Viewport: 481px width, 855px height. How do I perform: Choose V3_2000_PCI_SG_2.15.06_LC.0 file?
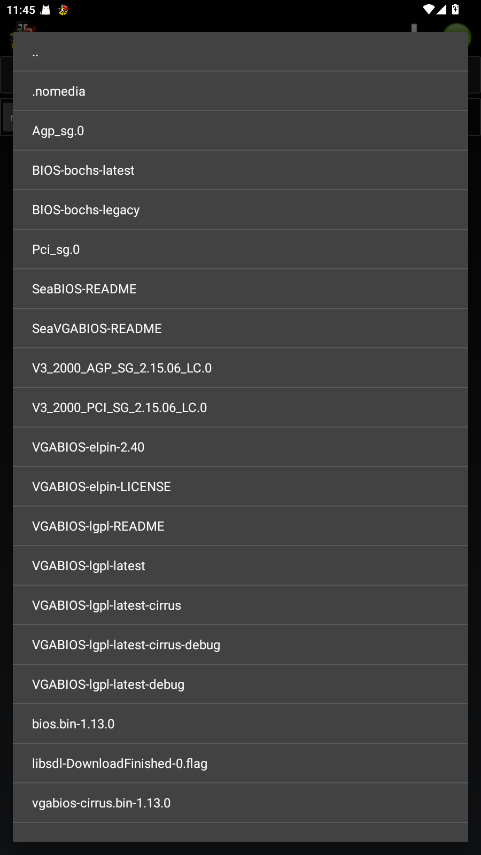(240, 407)
